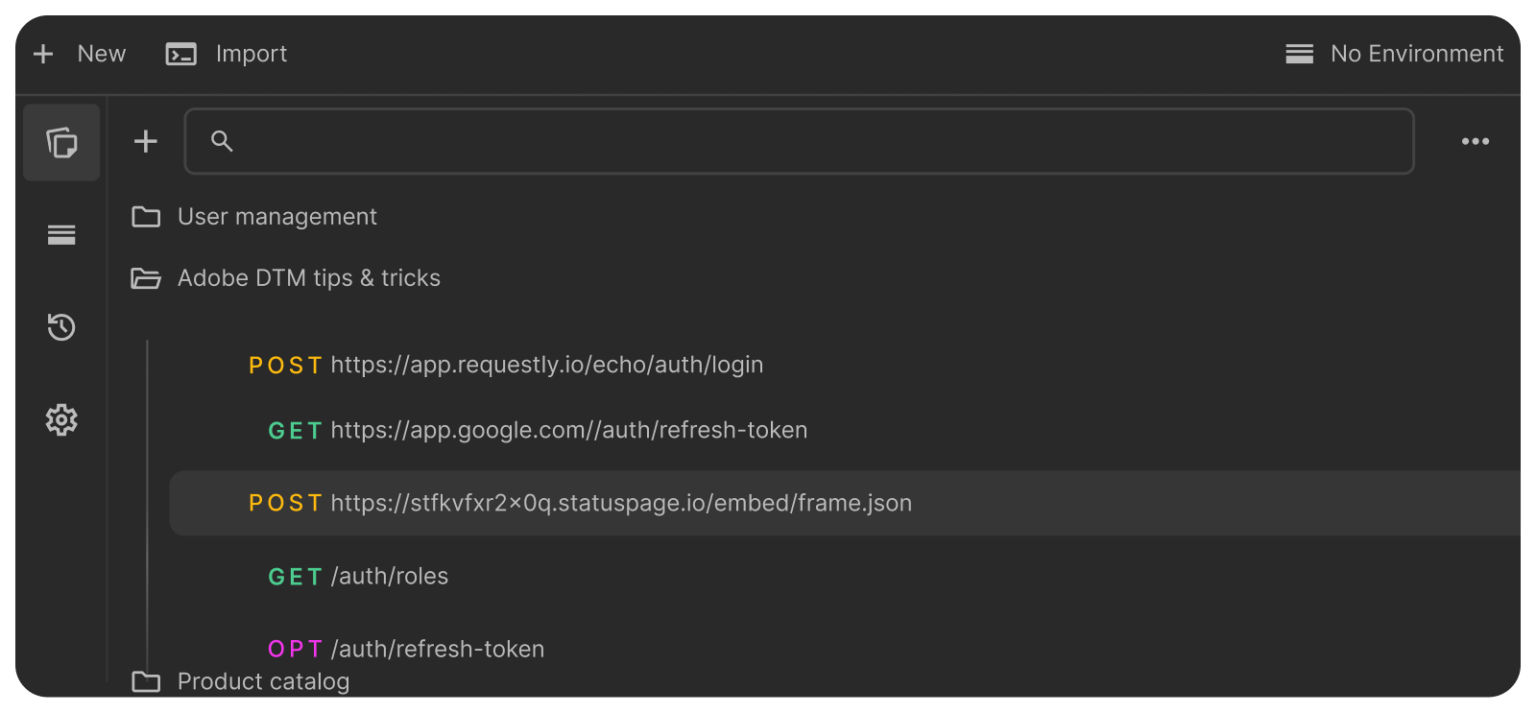The height and width of the screenshot is (713, 1536).
Task: Click the Import terminal icon
Action: [x=181, y=53]
